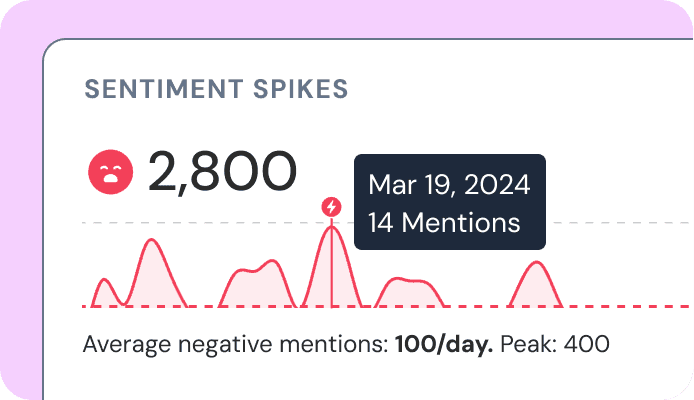Click the 2,800 negative mentions count

coord(222,172)
